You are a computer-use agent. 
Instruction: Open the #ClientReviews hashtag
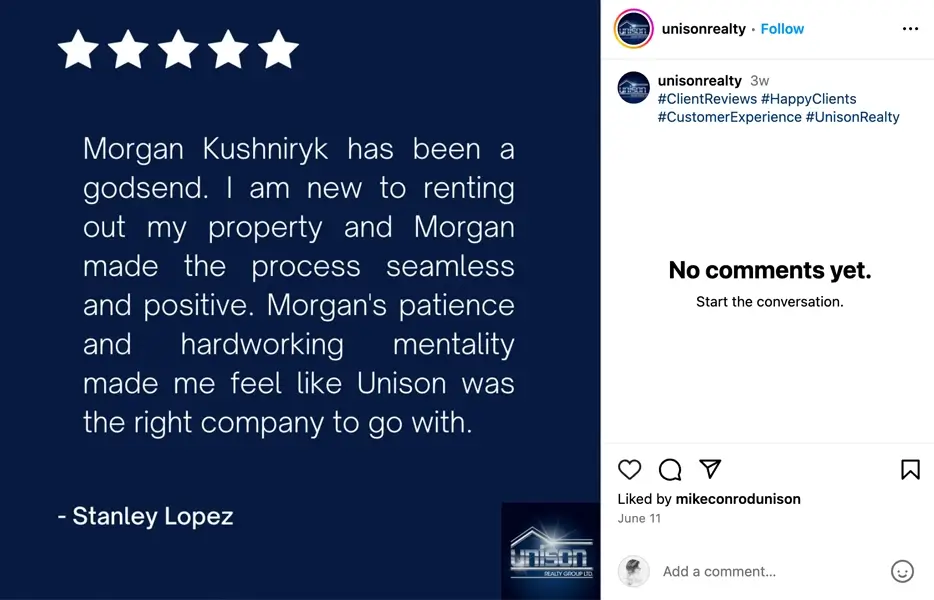coord(707,99)
